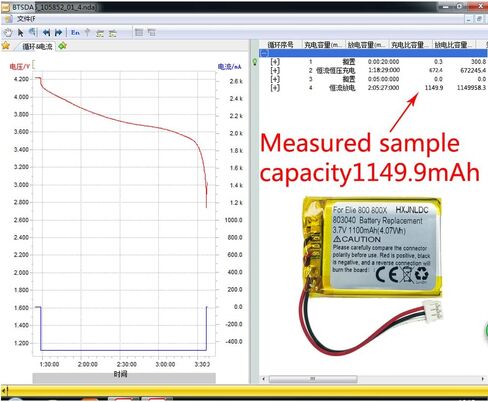Click the green lightbulb indicator icon
This screenshot has width=488, height=402.
tap(255, 62)
